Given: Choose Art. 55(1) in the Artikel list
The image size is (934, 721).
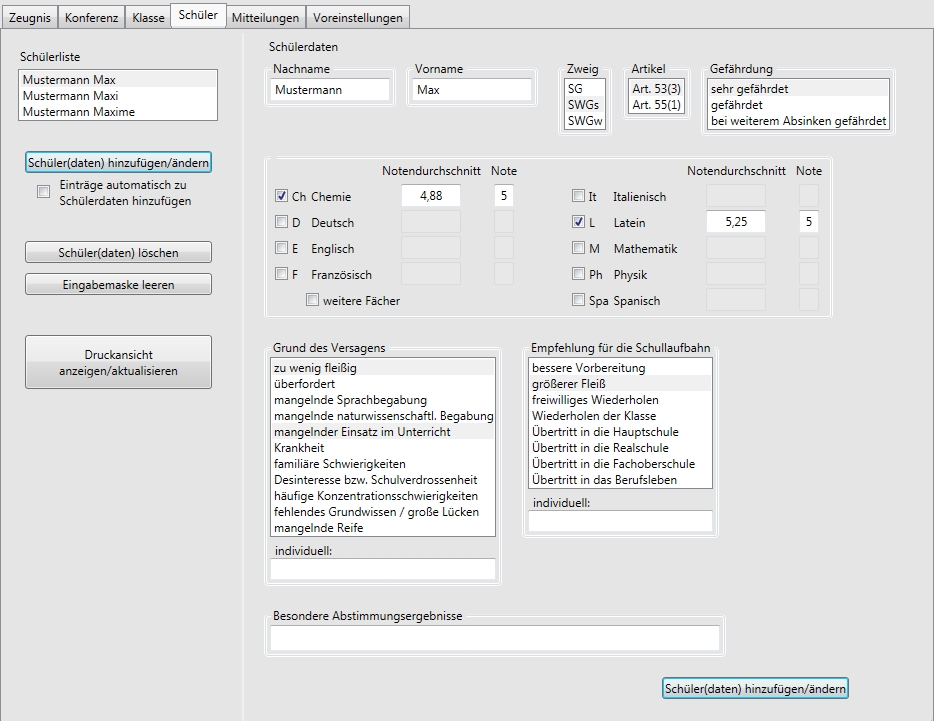Looking at the screenshot, I should click(656, 104).
